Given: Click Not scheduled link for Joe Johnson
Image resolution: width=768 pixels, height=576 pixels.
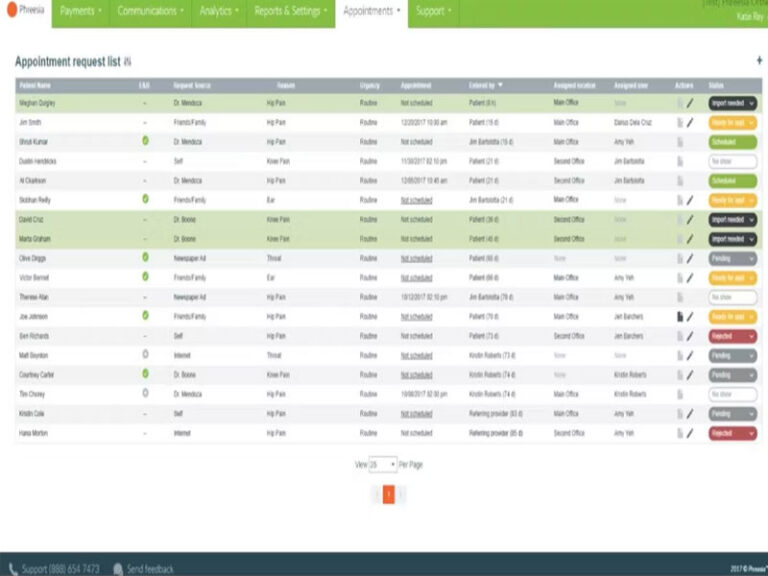Looking at the screenshot, I should point(416,317).
